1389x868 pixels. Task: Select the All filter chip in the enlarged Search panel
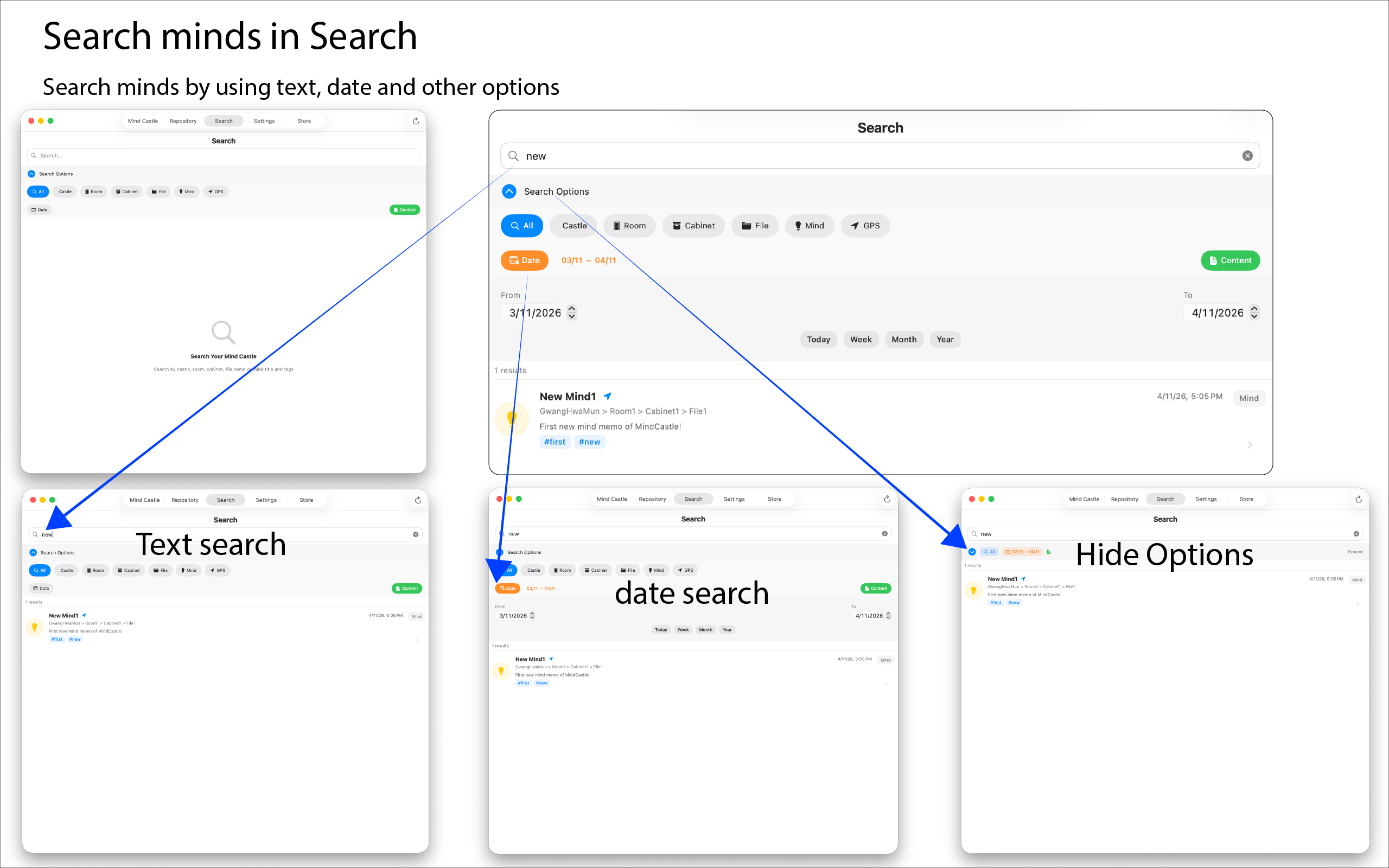(522, 226)
